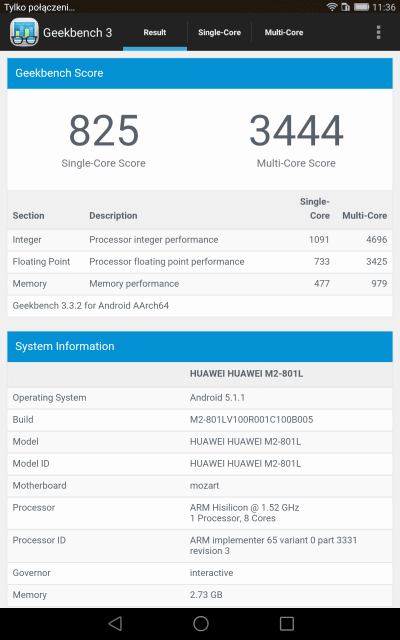
Task: Tap the Geekbench Score header
Action: pyautogui.click(x=200, y=73)
